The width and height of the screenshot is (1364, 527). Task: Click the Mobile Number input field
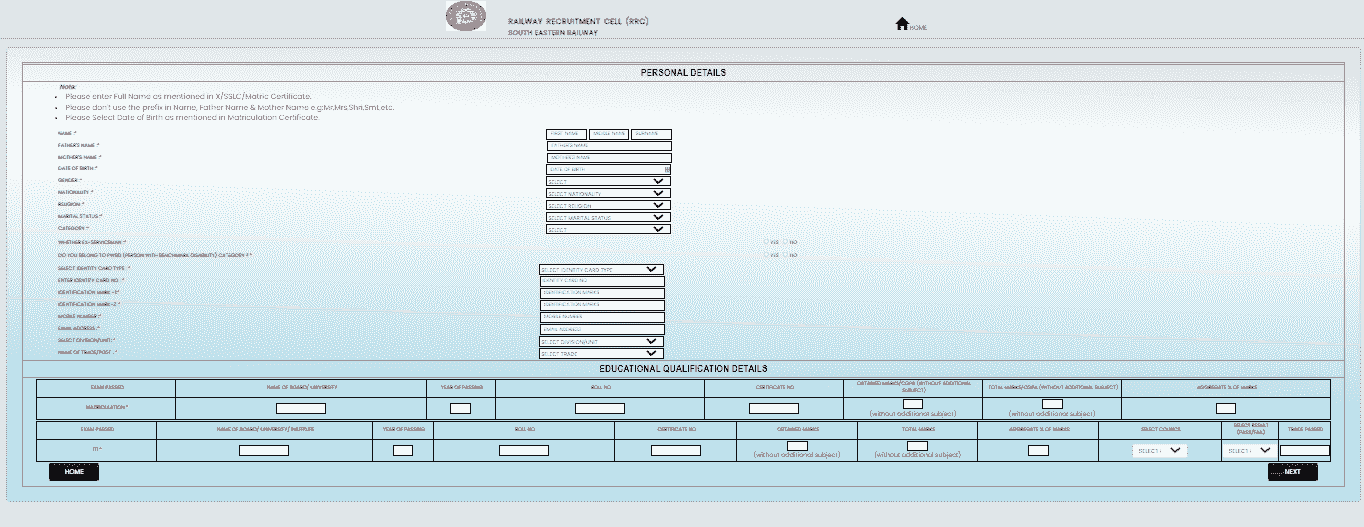(x=601, y=317)
